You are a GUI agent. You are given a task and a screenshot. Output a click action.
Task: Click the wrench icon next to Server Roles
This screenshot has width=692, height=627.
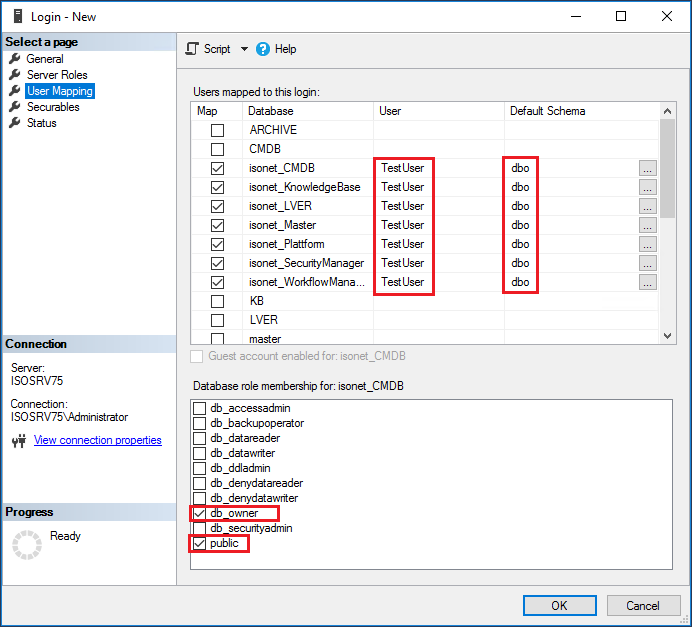(15, 75)
